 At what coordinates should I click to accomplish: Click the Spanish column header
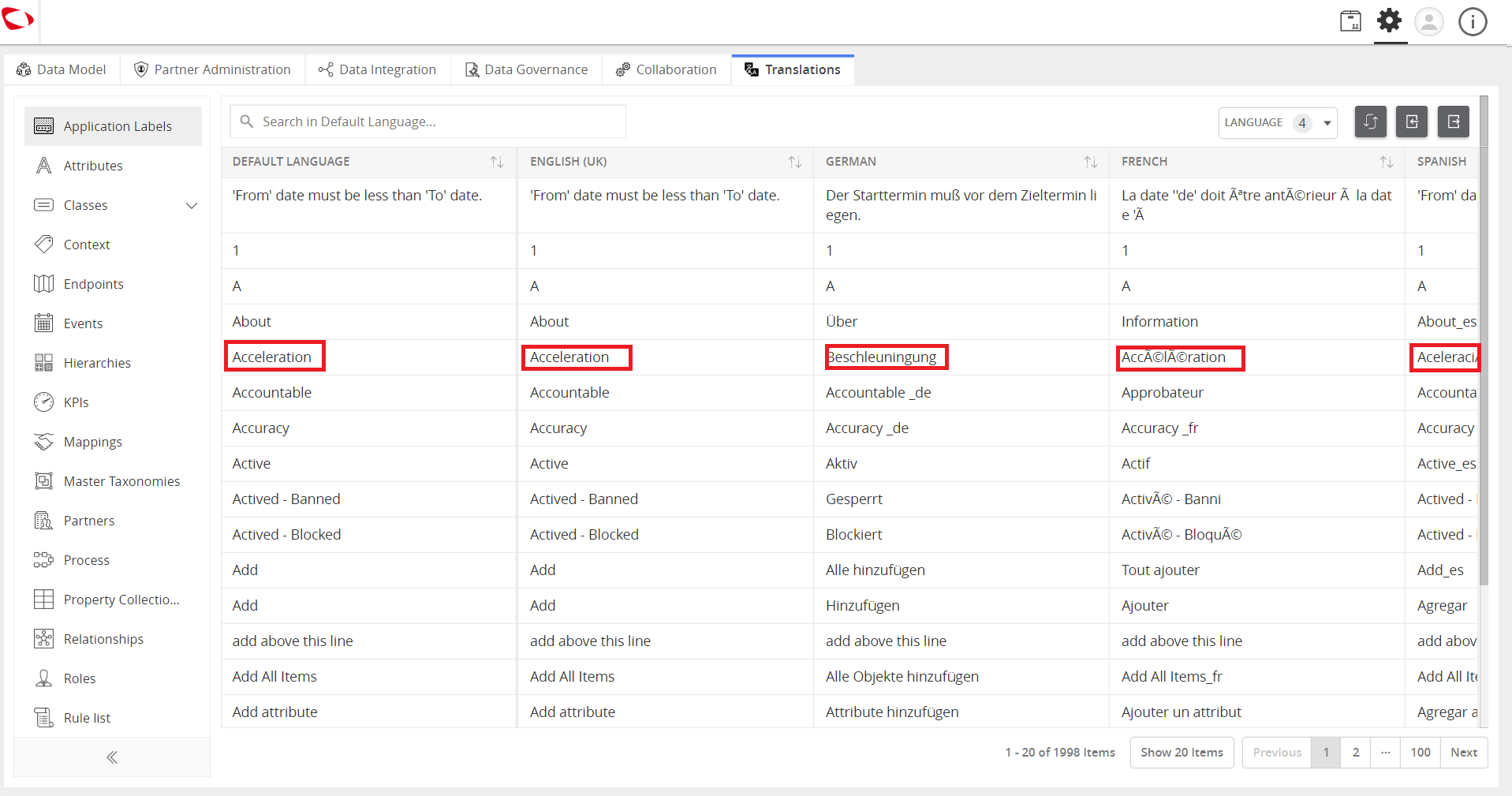coord(1442,162)
